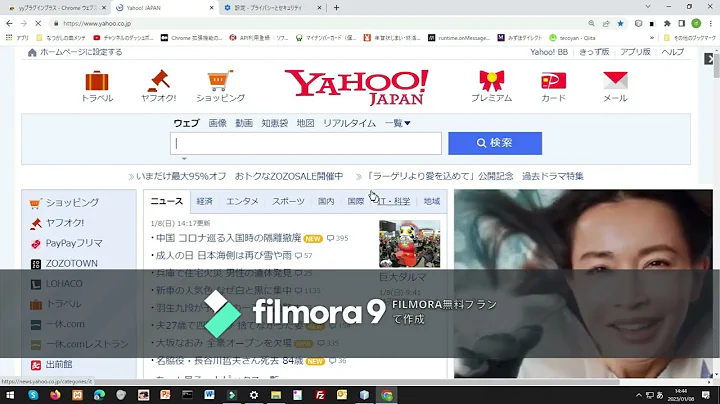720x404 pixels.
Task: Select the スポーツ news tab
Action: [x=288, y=202]
